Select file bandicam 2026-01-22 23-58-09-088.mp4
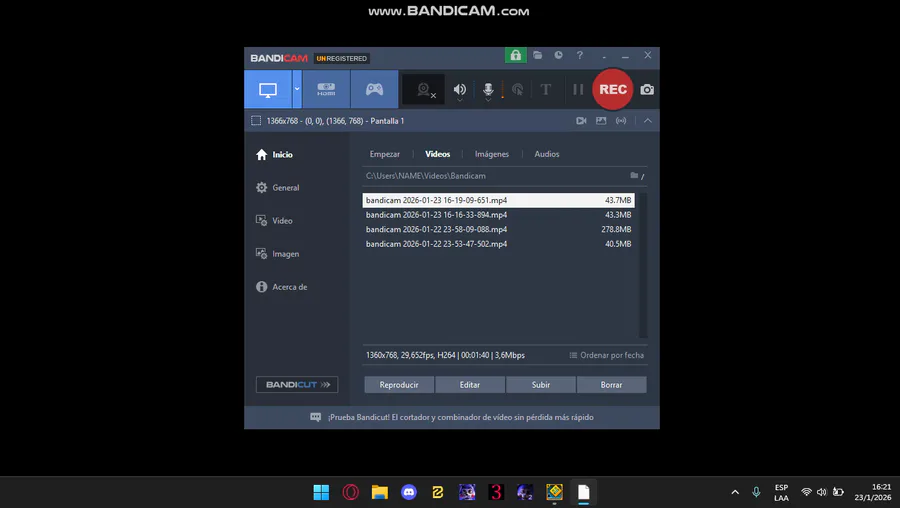Viewport: 900px width, 508px height. click(x=498, y=229)
